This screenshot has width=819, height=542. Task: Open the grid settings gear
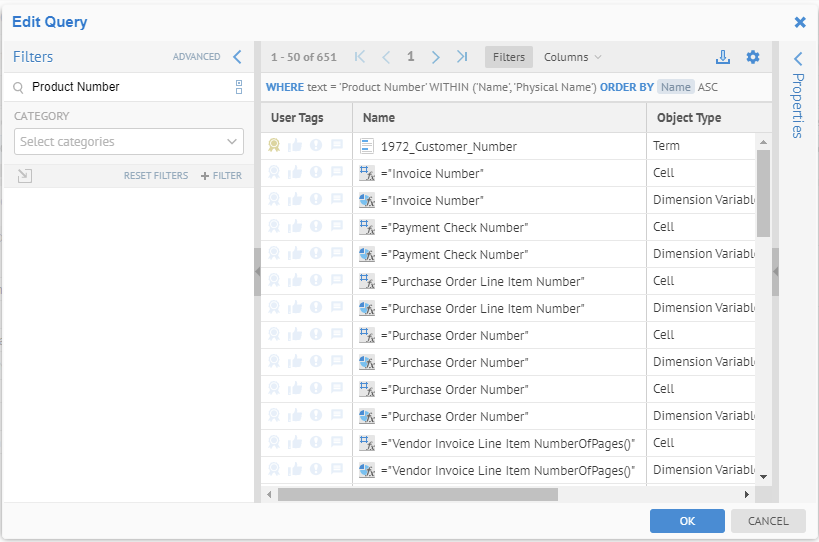click(753, 57)
